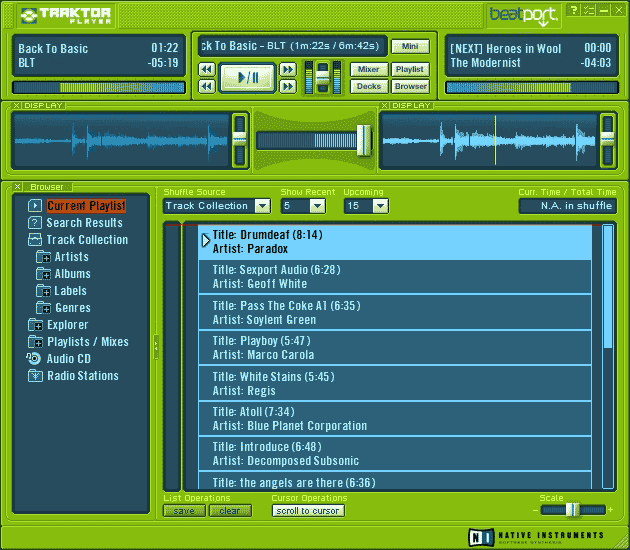Viewport: 630px width, 550px height.
Task: Open the help question mark icon
Action: click(x=574, y=10)
